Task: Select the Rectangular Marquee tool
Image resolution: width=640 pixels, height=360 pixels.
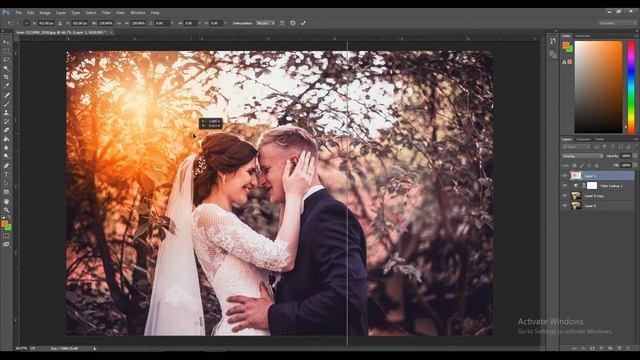Action: click(6, 51)
